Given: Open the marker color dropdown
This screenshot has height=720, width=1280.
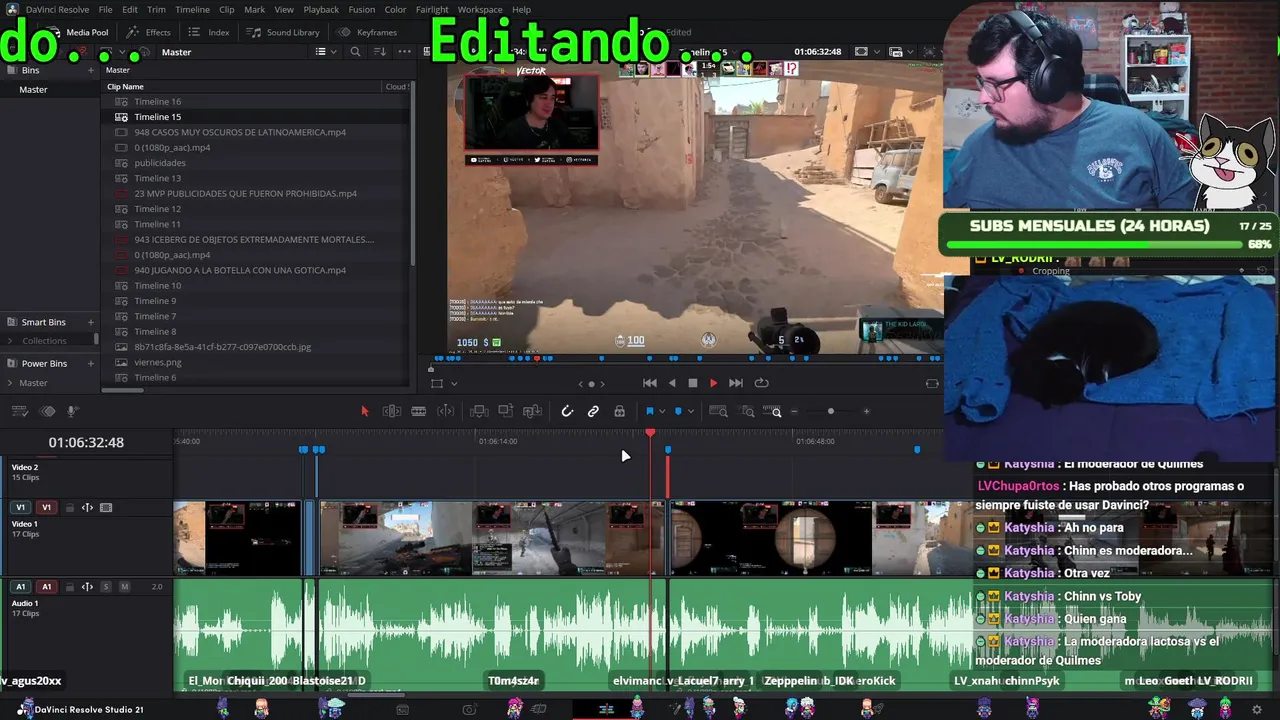Looking at the screenshot, I should coord(690,412).
